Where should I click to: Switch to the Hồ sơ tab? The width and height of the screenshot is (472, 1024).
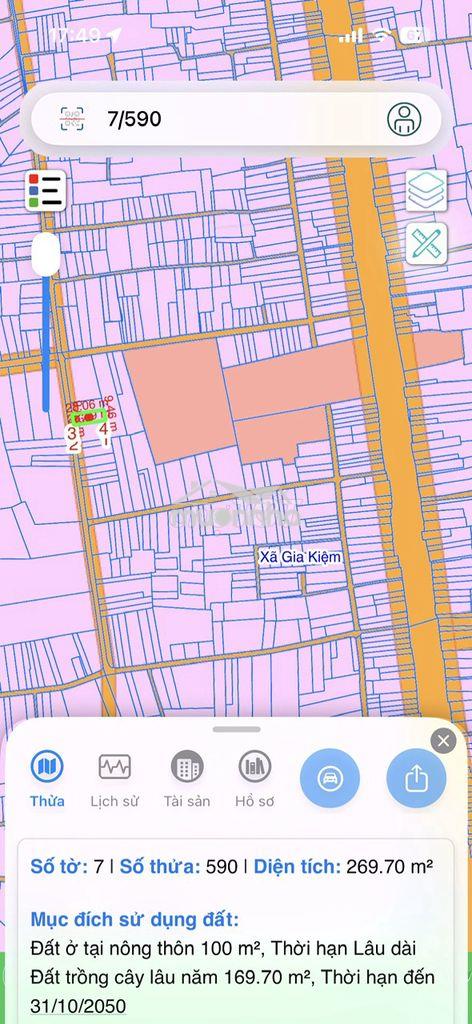[x=255, y=778]
